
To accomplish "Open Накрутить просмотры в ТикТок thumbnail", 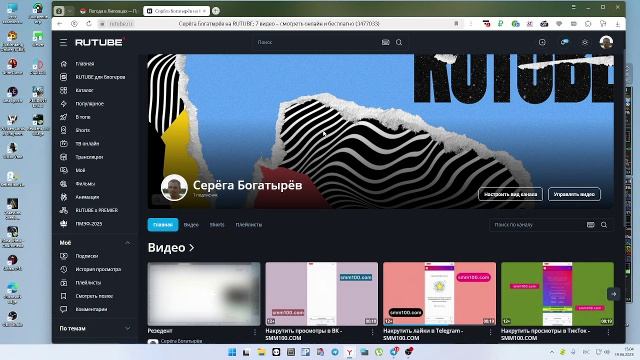I will tap(557, 294).
